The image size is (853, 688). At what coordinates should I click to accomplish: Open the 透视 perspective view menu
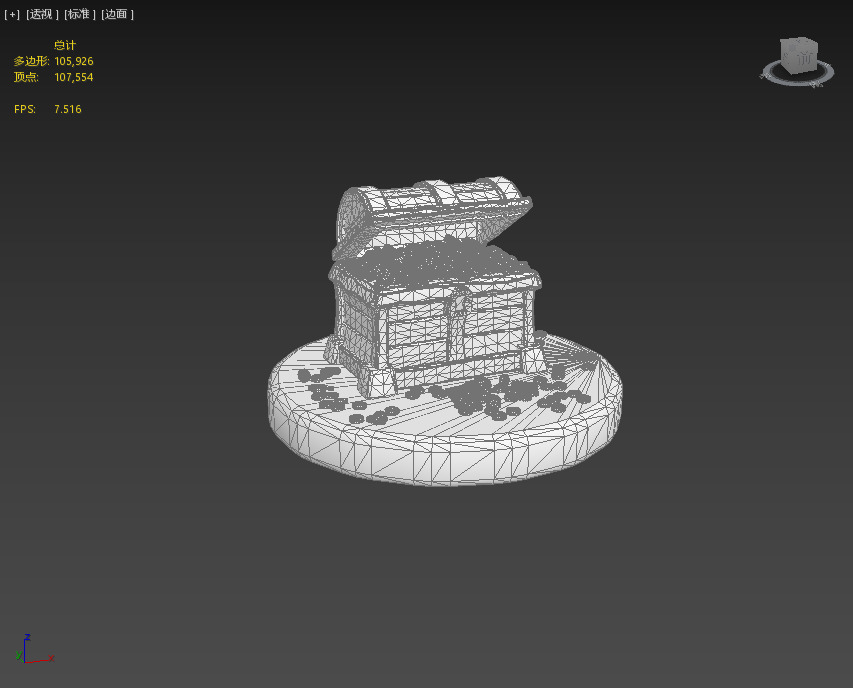42,15
